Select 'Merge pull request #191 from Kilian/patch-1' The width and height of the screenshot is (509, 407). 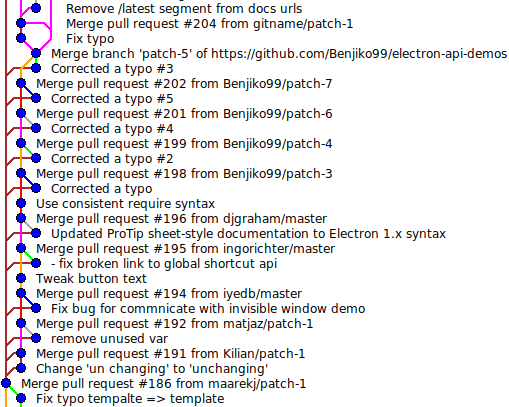coord(170,354)
